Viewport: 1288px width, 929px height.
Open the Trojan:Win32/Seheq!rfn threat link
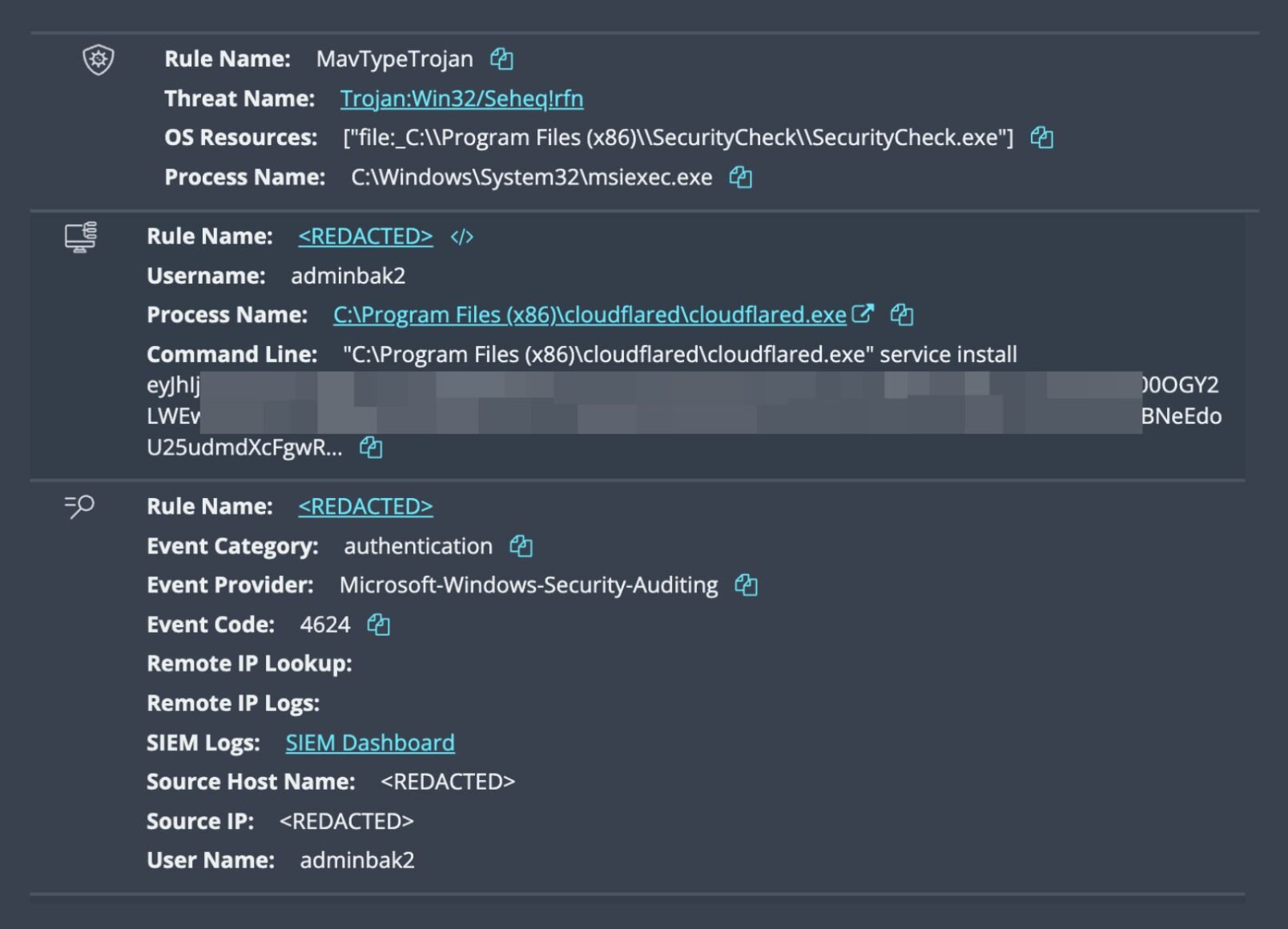point(461,99)
